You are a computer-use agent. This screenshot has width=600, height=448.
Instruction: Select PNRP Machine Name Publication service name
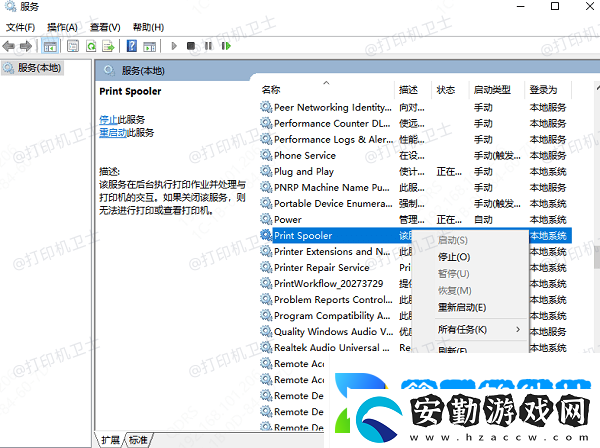click(x=331, y=187)
